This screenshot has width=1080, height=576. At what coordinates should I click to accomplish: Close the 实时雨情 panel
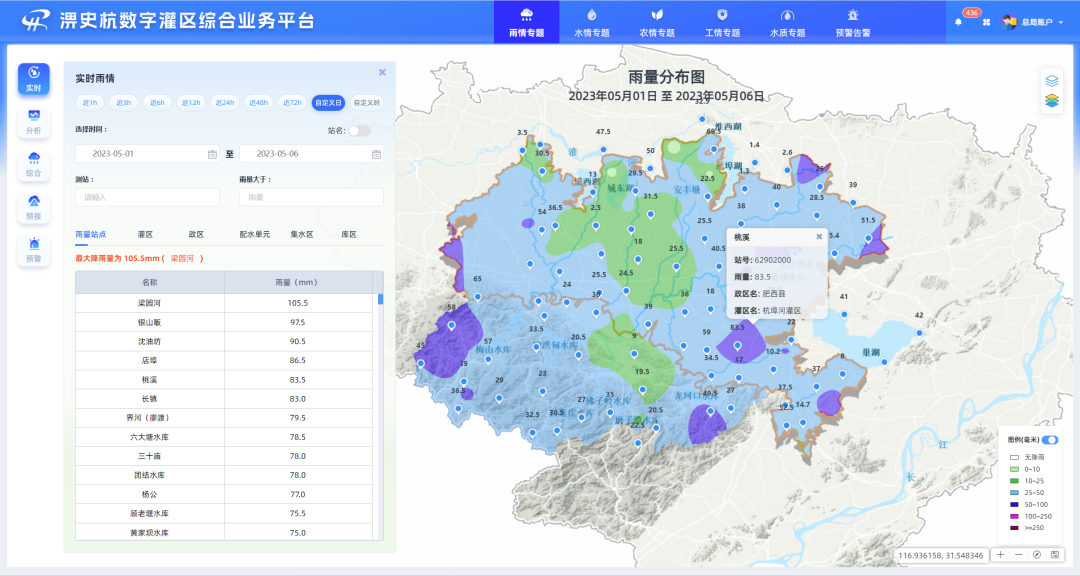[382, 72]
